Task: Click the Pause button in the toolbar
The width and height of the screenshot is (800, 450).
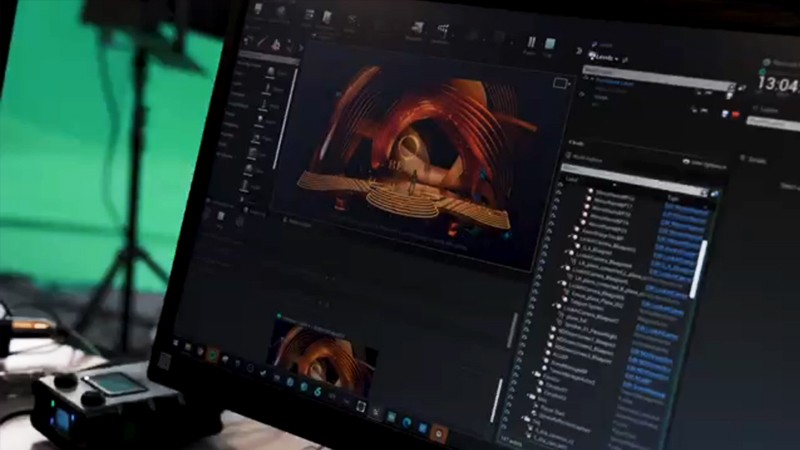Action: (x=532, y=43)
